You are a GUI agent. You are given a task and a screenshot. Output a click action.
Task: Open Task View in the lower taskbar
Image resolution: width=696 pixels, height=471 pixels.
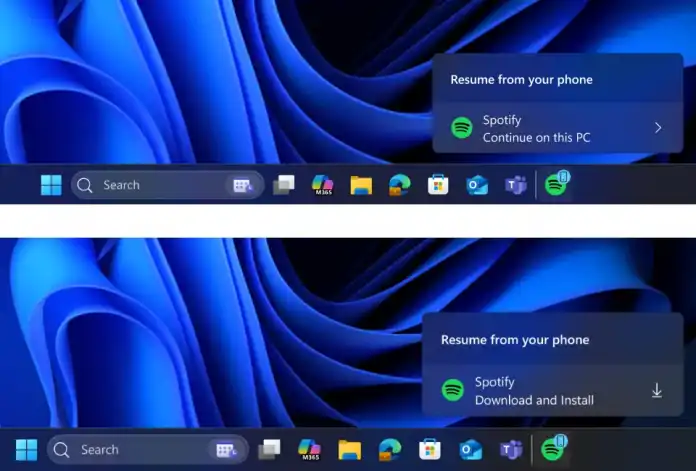point(269,449)
